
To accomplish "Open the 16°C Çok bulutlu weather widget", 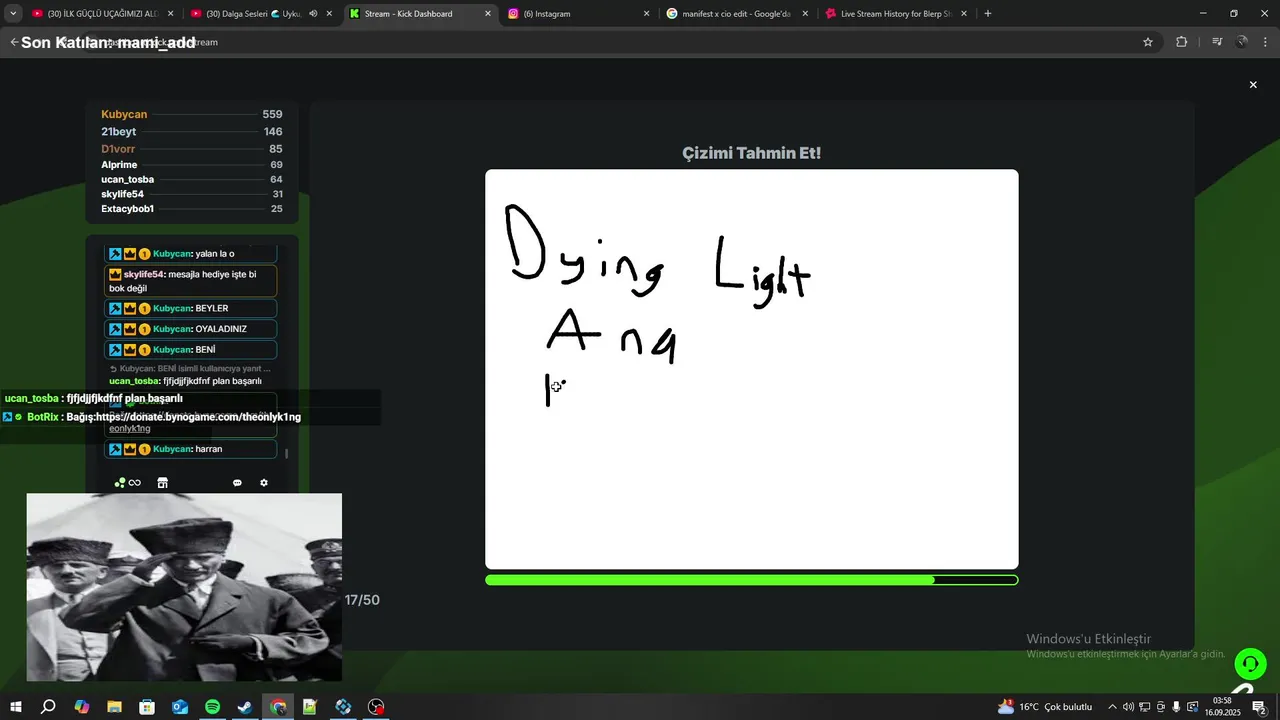I will point(1045,707).
